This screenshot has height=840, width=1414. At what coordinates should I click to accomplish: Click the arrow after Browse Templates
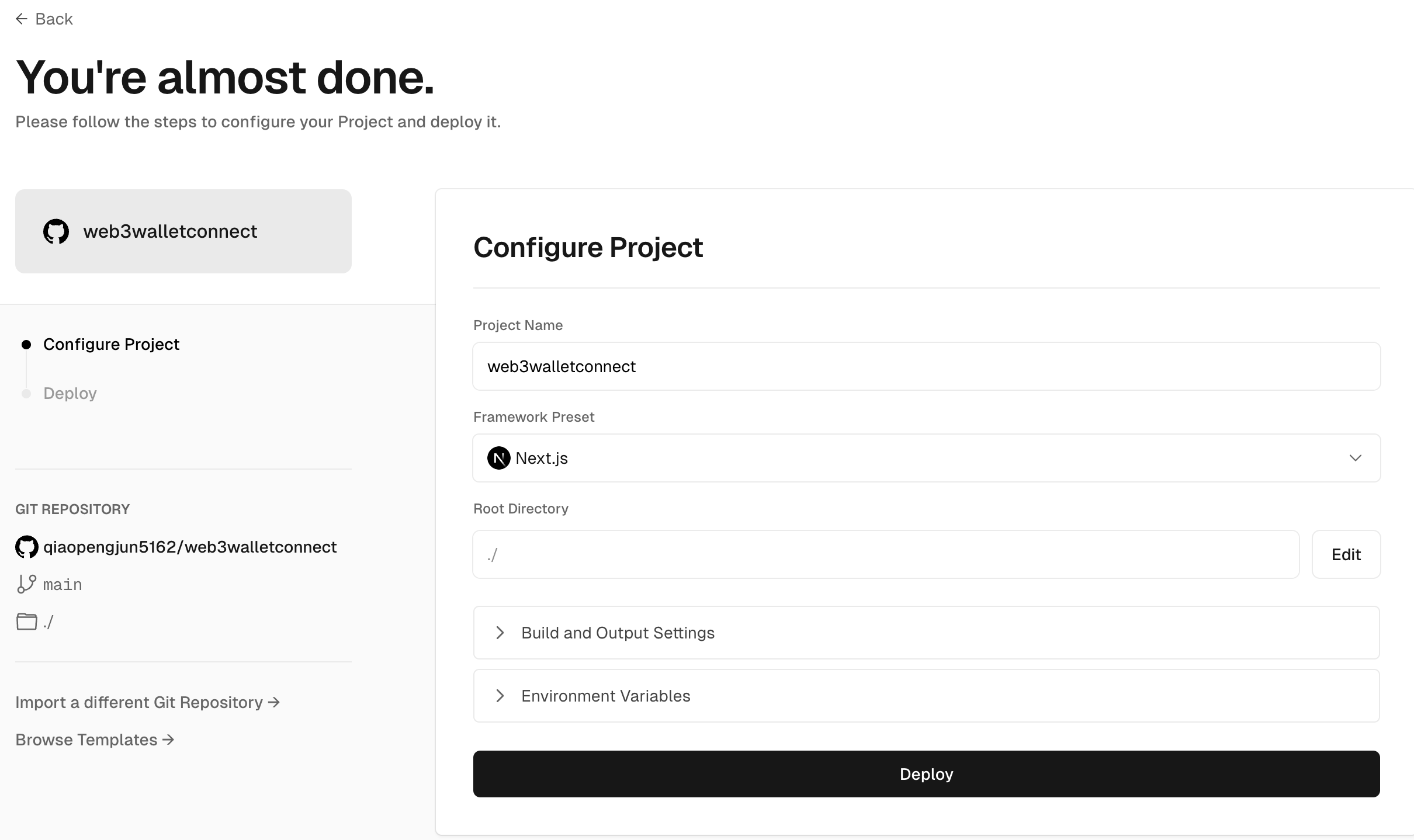(168, 740)
